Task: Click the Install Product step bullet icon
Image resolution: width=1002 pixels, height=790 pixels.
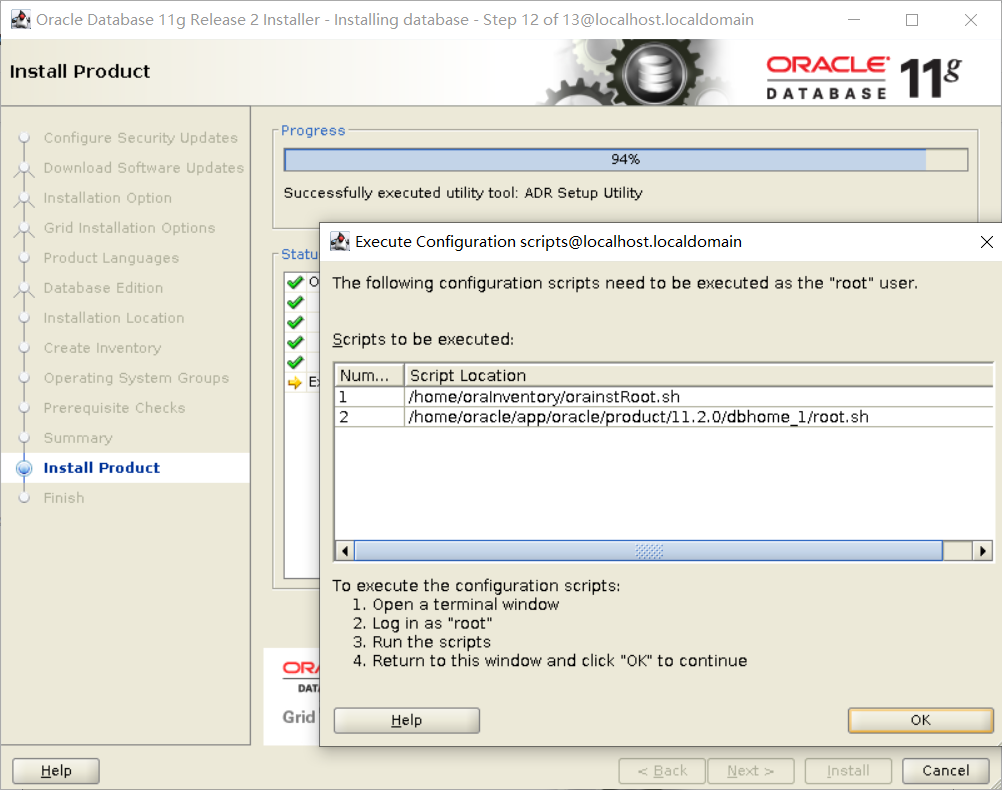Action: point(24,468)
